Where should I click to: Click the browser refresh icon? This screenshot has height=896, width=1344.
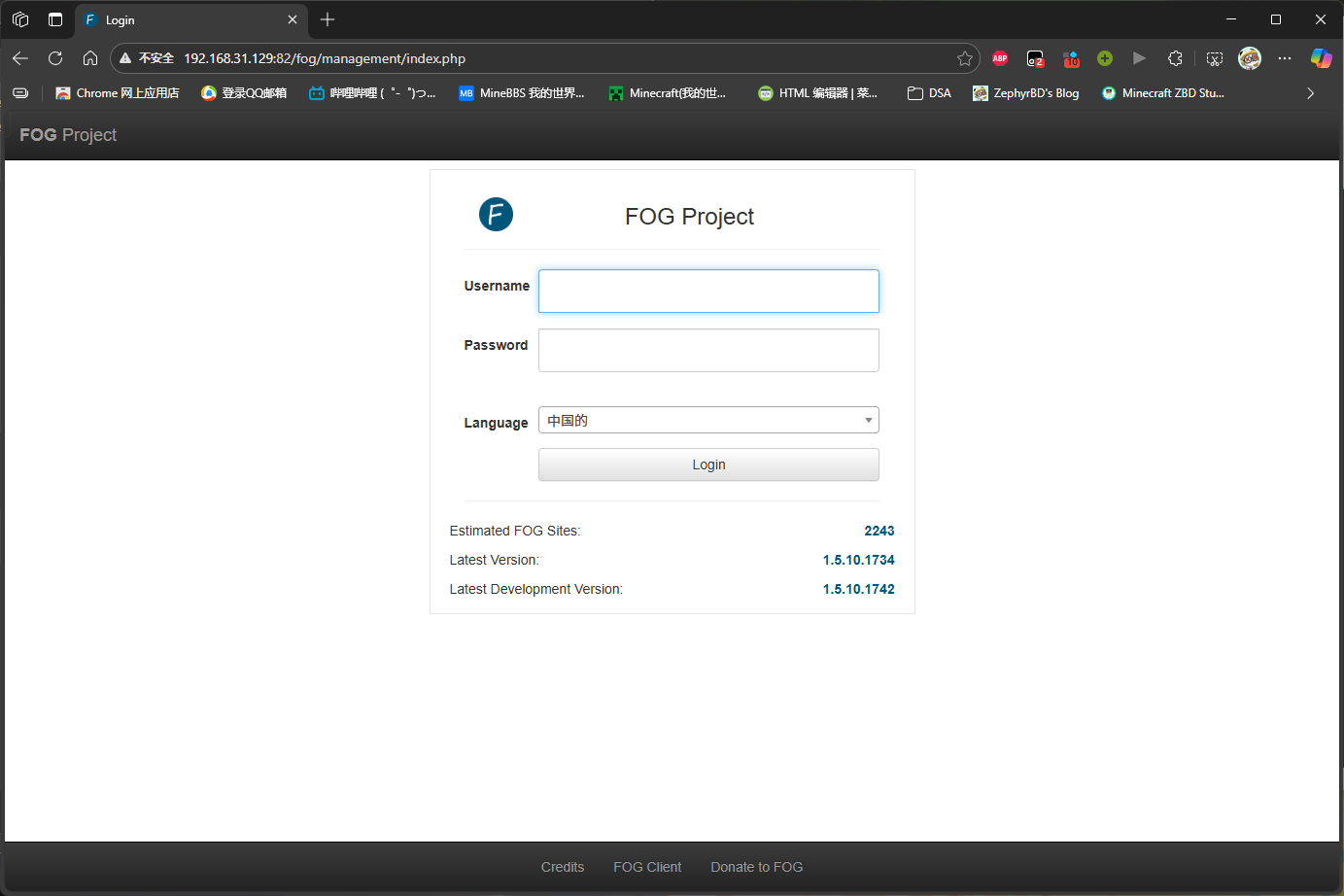pyautogui.click(x=55, y=58)
